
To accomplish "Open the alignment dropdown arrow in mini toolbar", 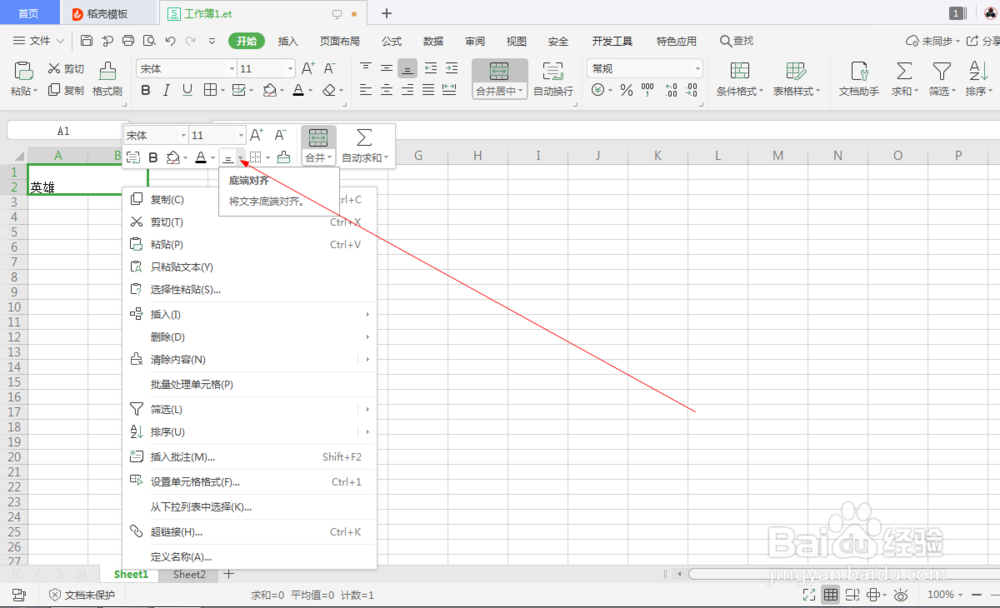I will tap(240, 158).
